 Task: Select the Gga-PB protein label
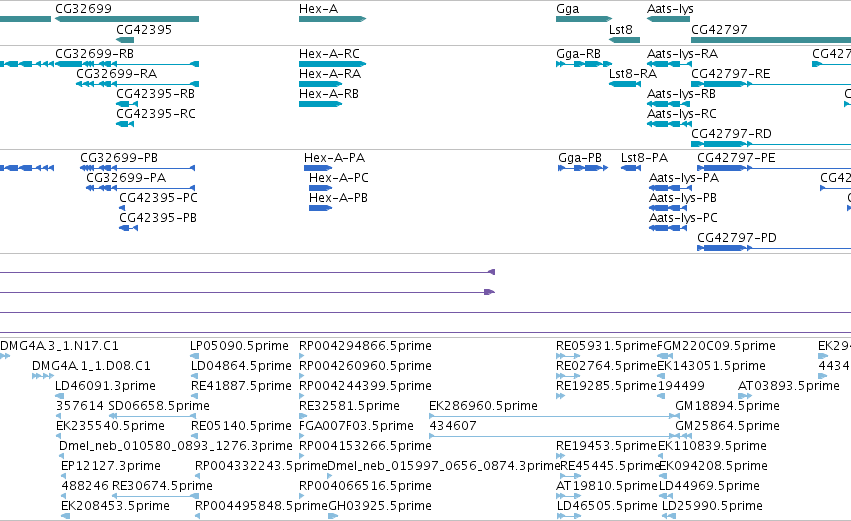(x=580, y=158)
